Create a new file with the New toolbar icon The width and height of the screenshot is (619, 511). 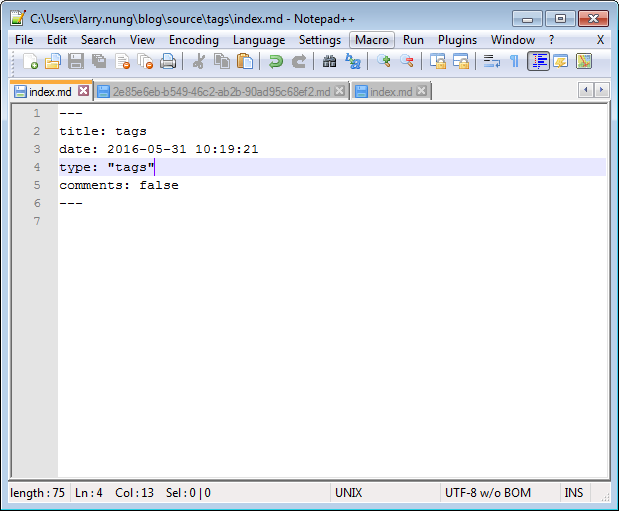[30, 62]
